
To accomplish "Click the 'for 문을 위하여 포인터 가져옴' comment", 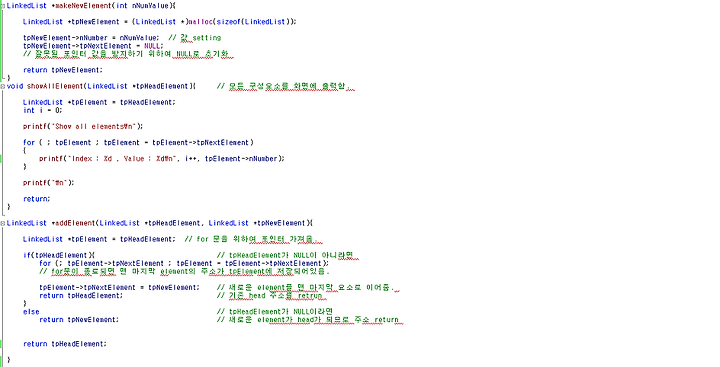I will (254, 239).
